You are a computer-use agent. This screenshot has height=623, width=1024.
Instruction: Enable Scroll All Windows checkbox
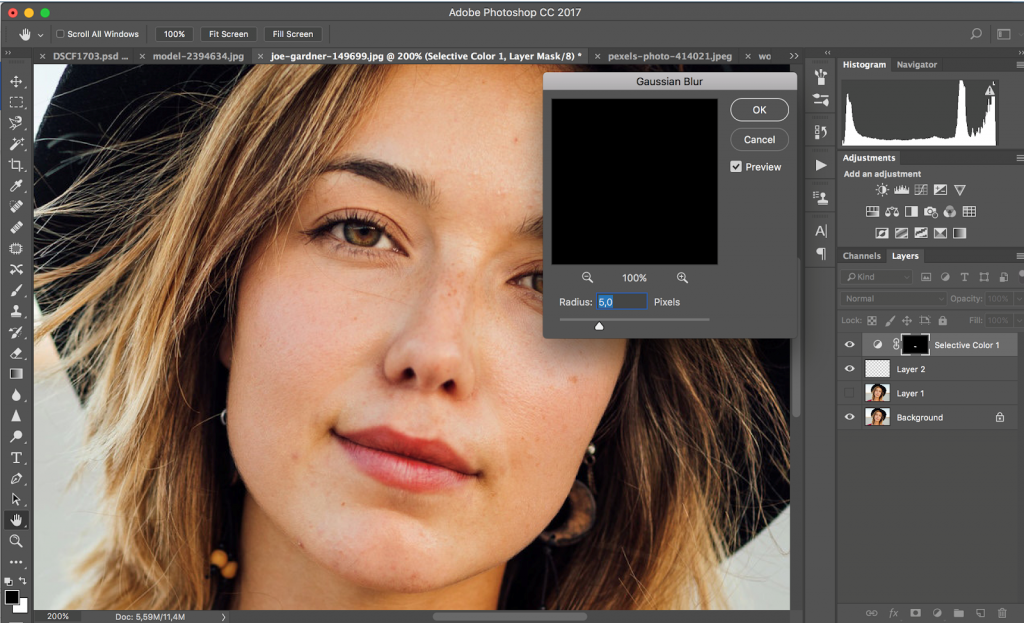click(60, 34)
